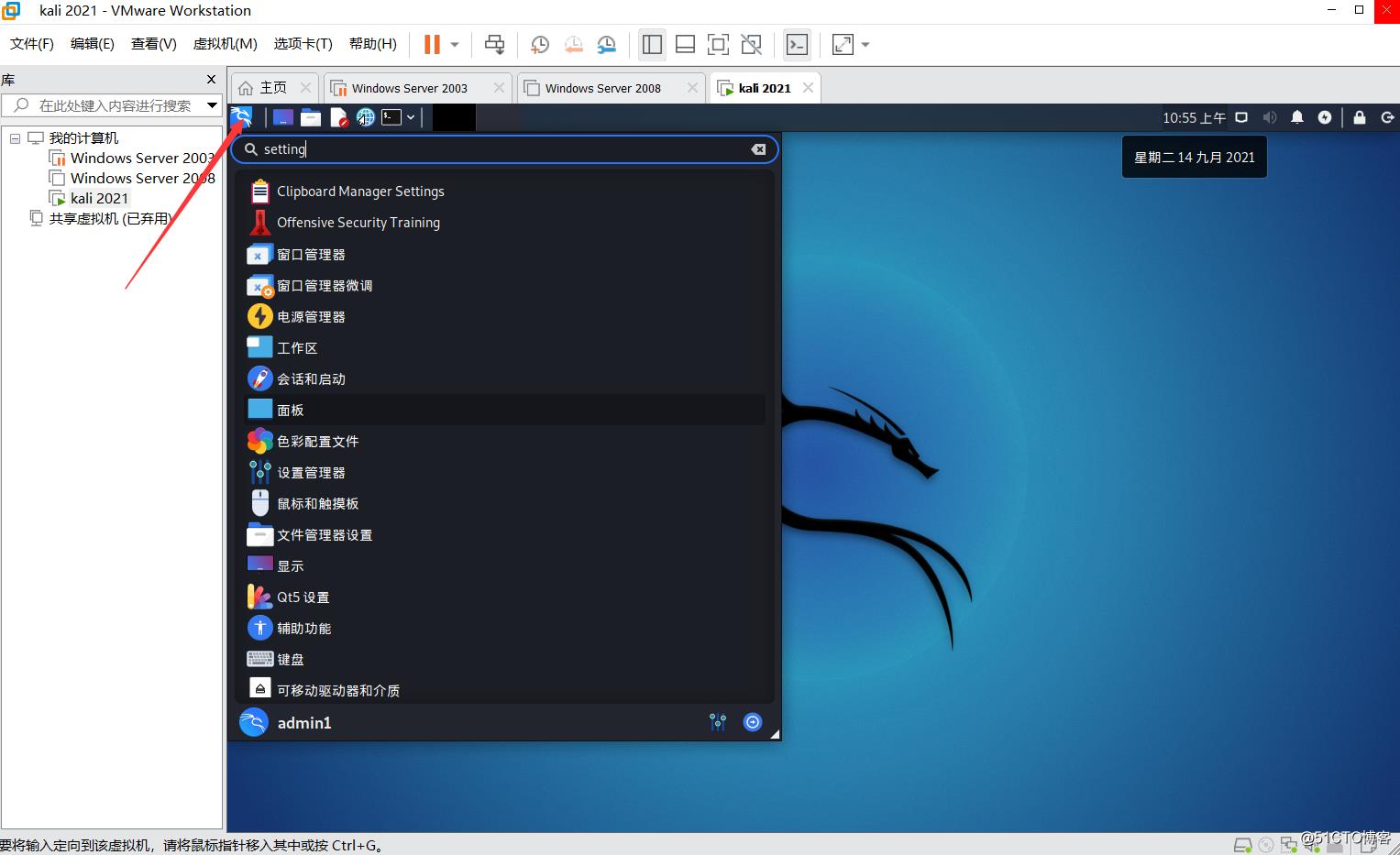1400x855 pixels.
Task: Open the 编辑(E) menu
Action: pos(93,44)
